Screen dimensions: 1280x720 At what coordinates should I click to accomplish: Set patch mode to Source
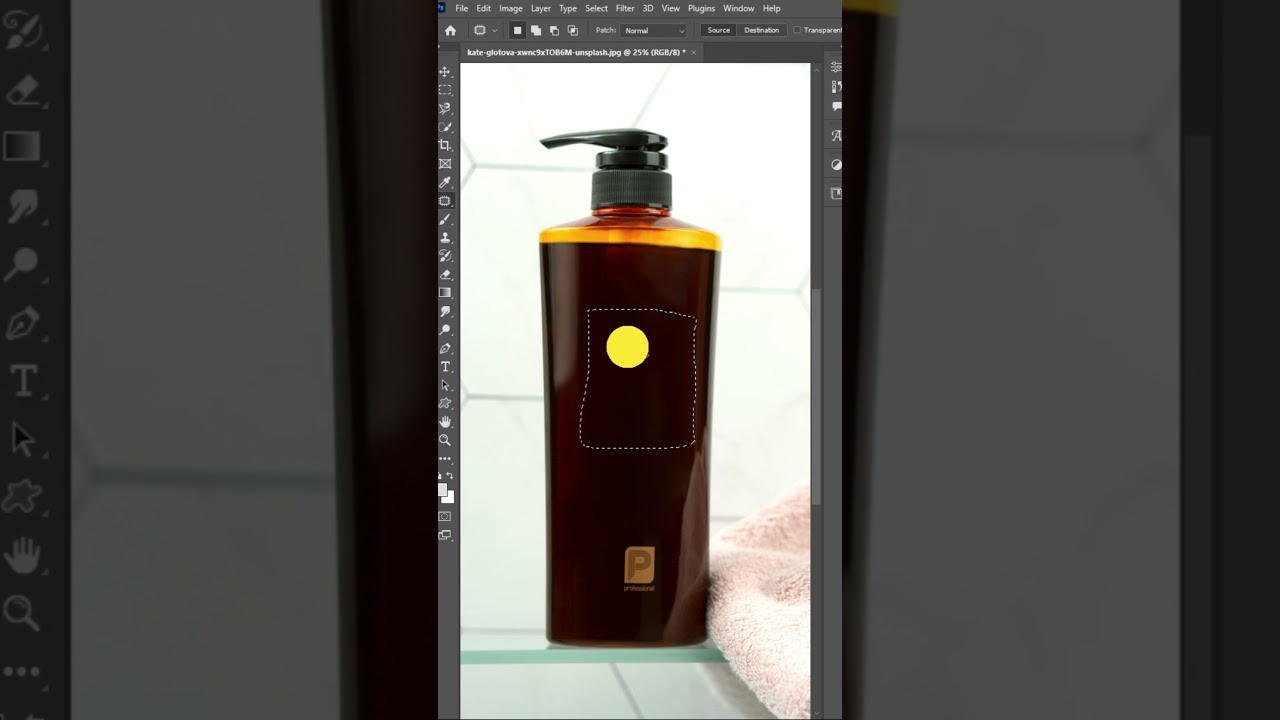point(719,30)
